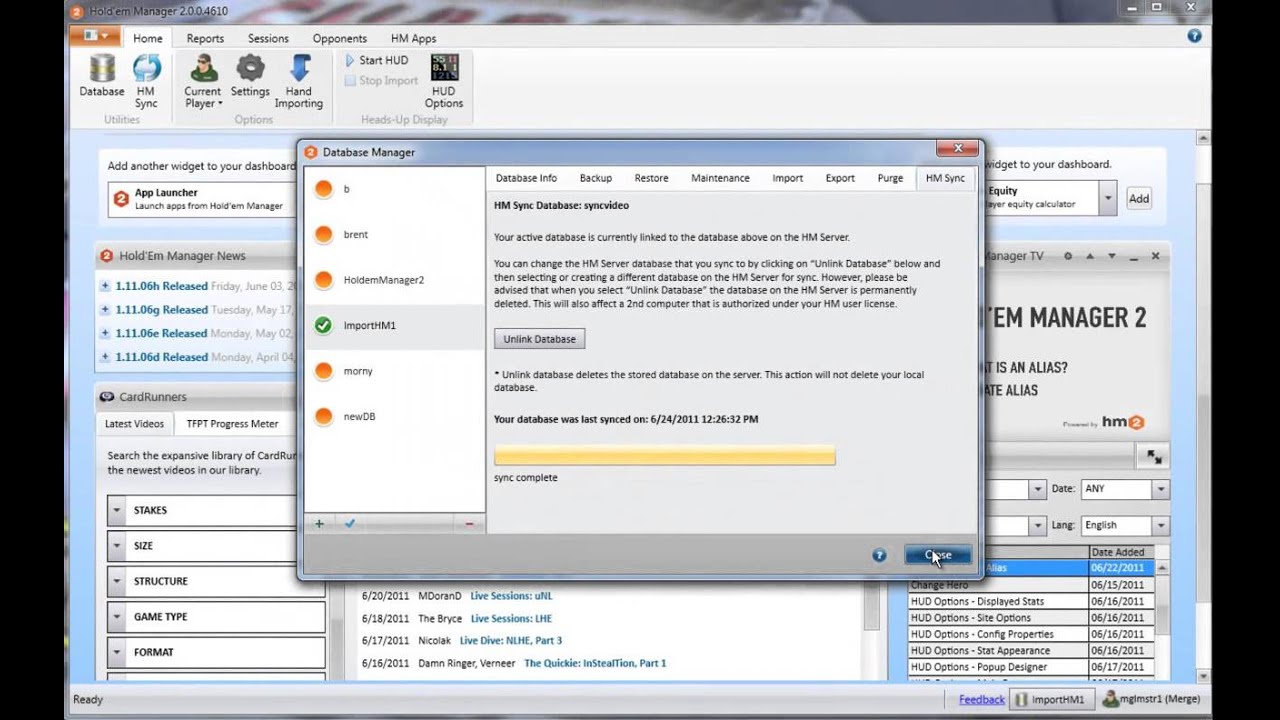Viewport: 1280px width, 720px height.
Task: Click the Close button in Database Manager
Action: (938, 555)
